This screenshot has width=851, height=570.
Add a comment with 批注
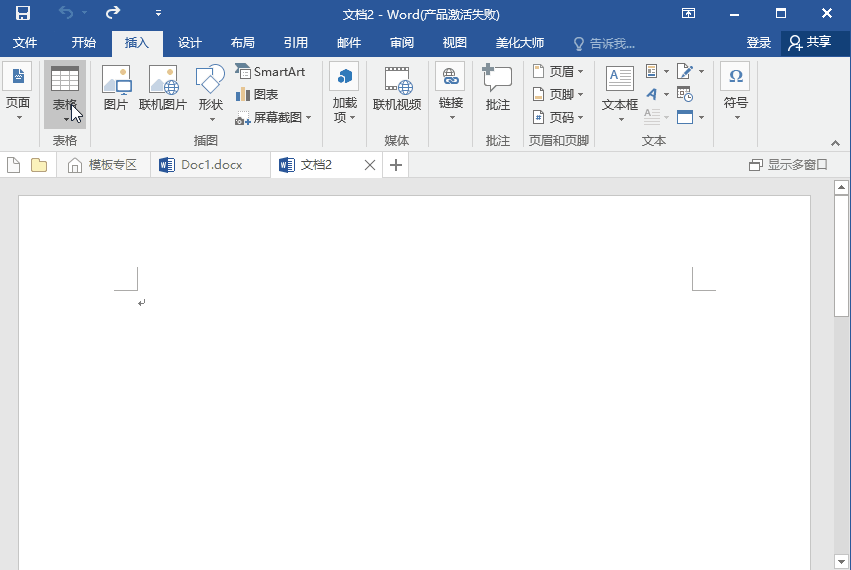pyautogui.click(x=497, y=88)
